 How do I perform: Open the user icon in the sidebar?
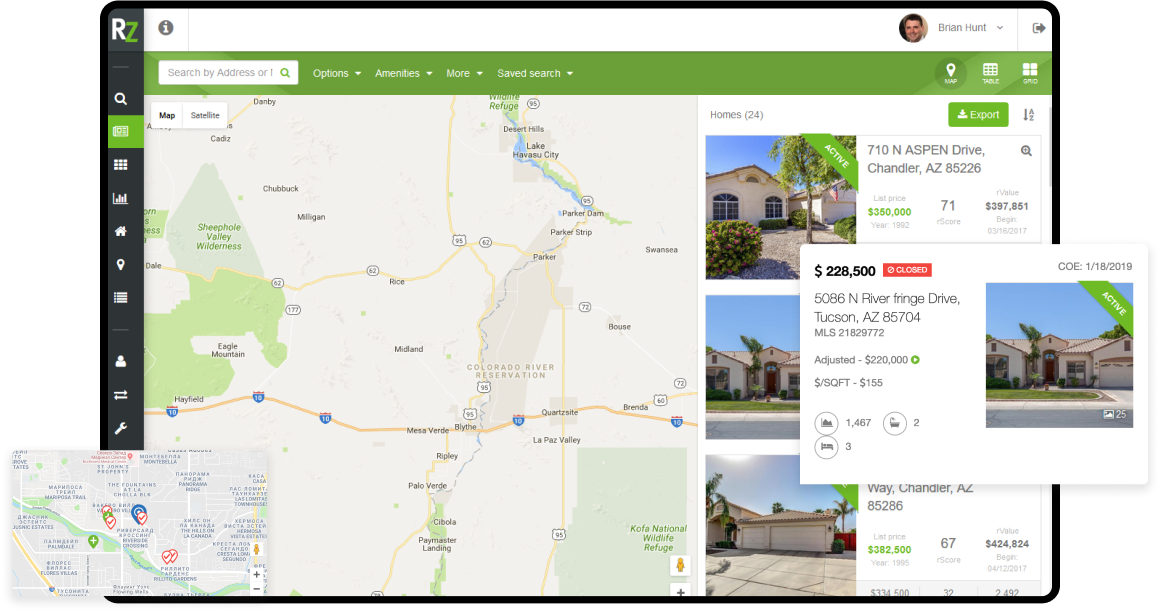pyautogui.click(x=121, y=361)
